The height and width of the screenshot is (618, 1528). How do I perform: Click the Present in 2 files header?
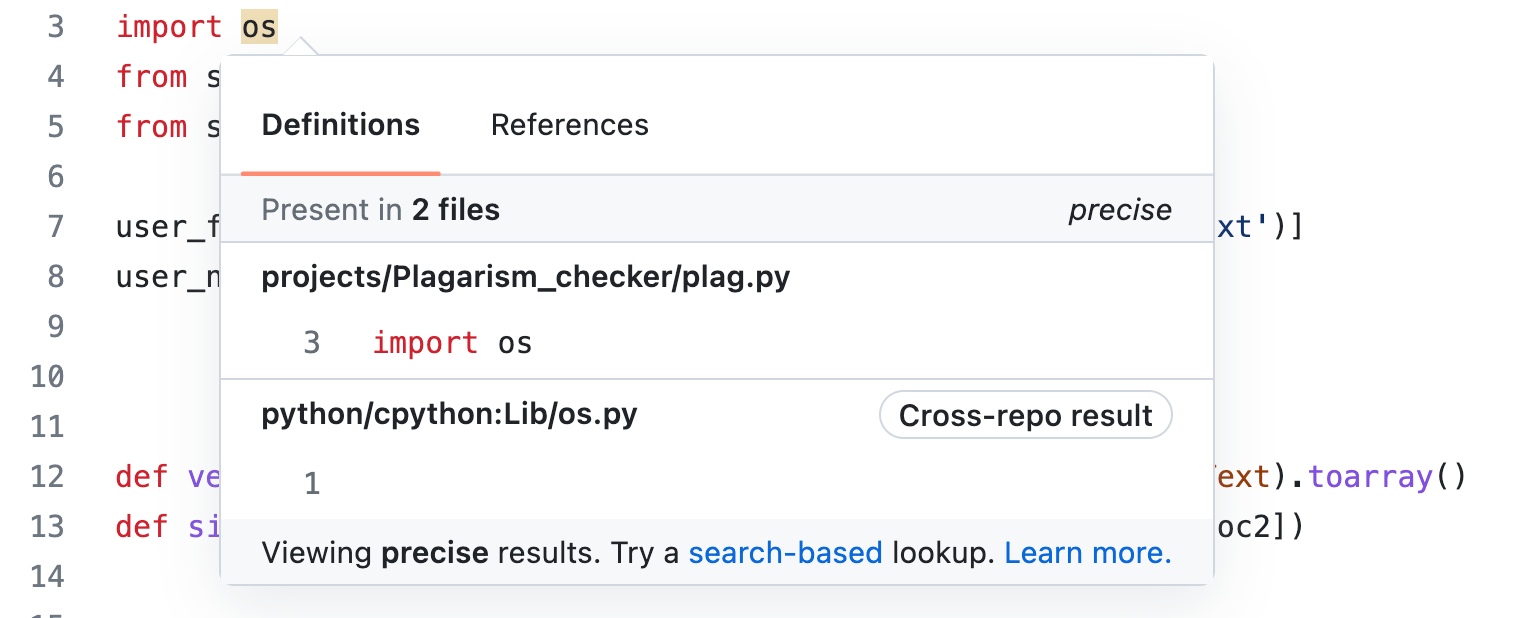381,209
